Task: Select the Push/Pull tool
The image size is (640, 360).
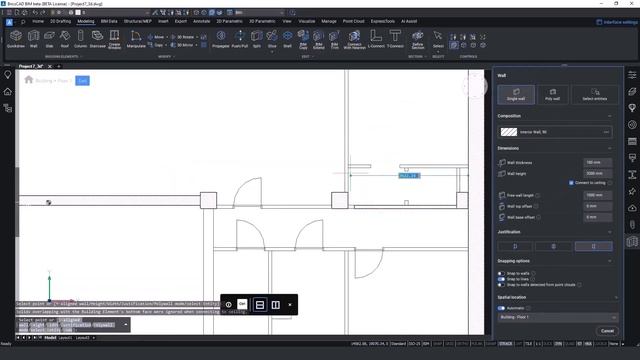Action: (240, 39)
